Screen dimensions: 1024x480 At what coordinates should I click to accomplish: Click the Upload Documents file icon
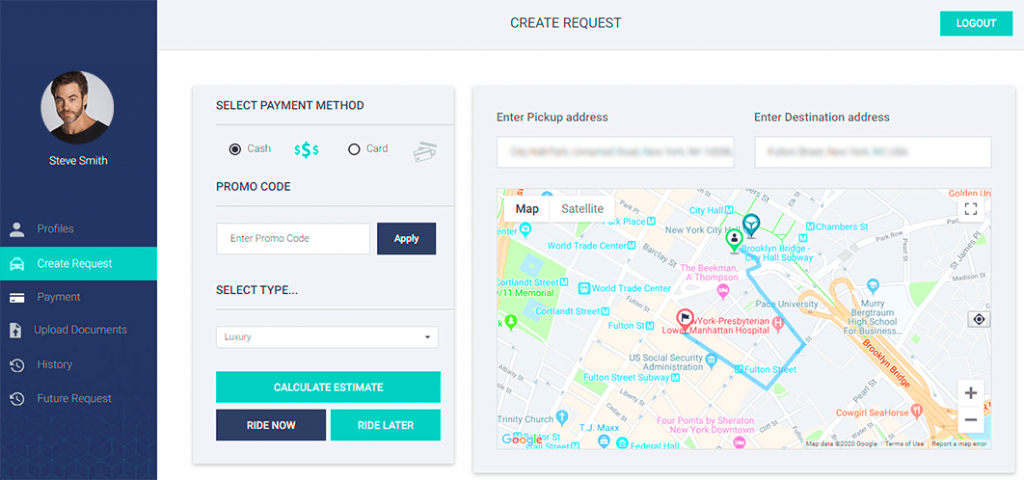click(x=16, y=330)
